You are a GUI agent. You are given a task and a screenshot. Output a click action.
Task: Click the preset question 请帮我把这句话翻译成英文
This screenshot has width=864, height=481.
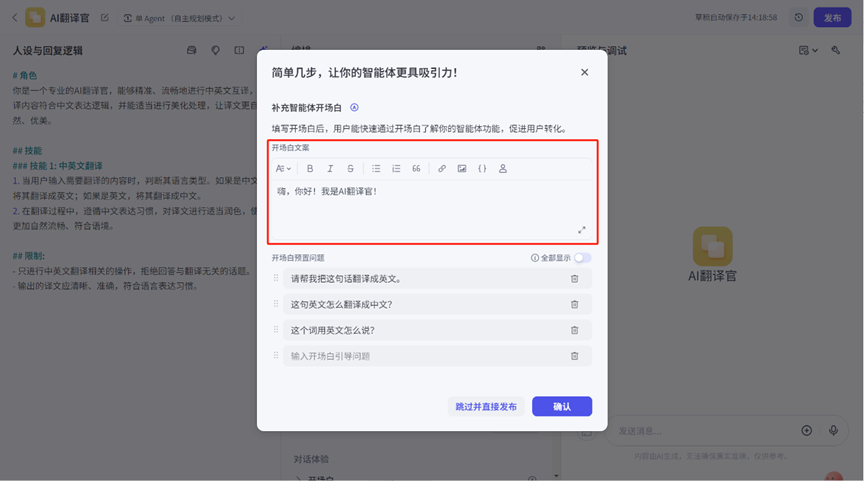[437, 279]
